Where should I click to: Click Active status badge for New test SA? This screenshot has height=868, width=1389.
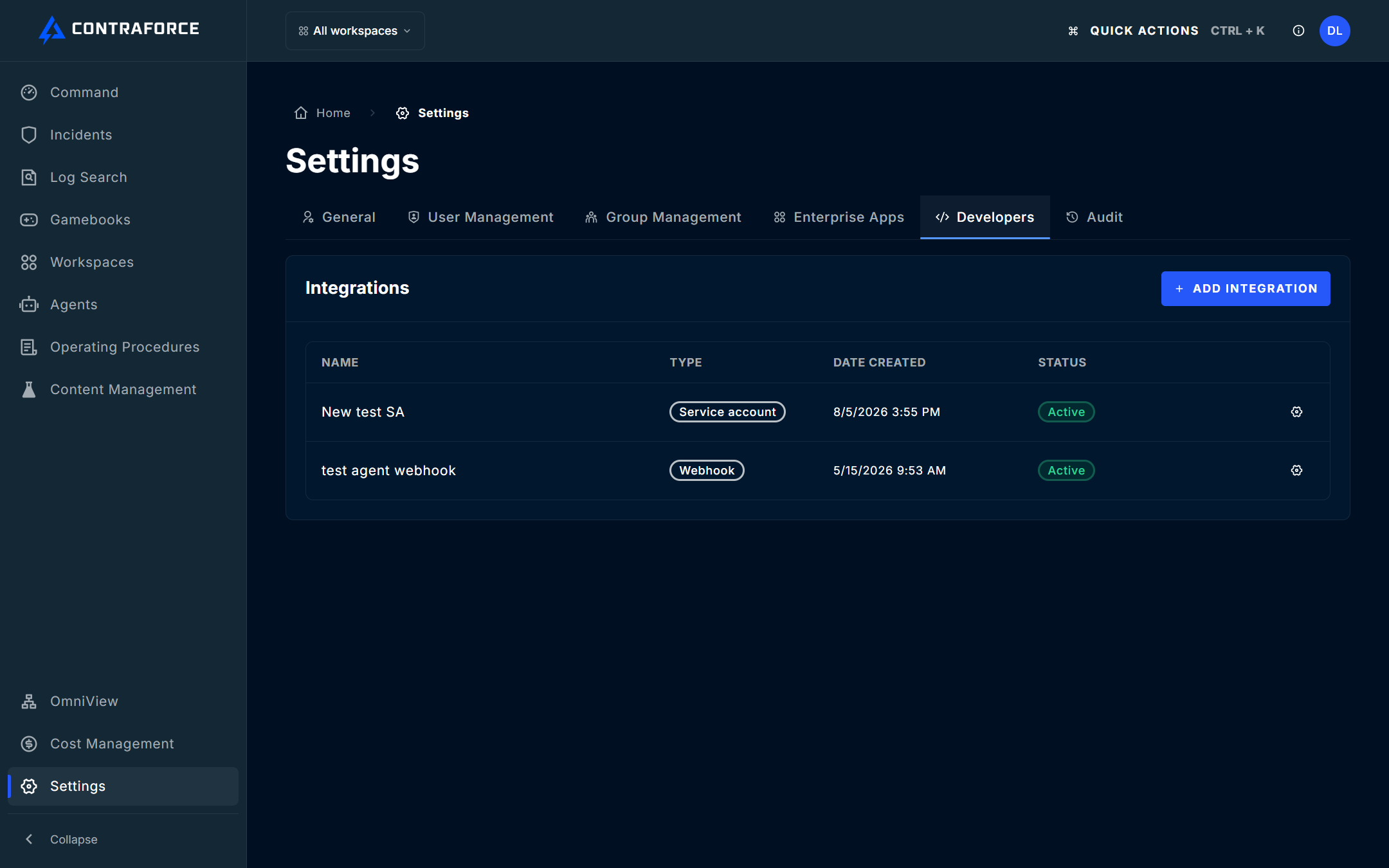pyautogui.click(x=1066, y=412)
